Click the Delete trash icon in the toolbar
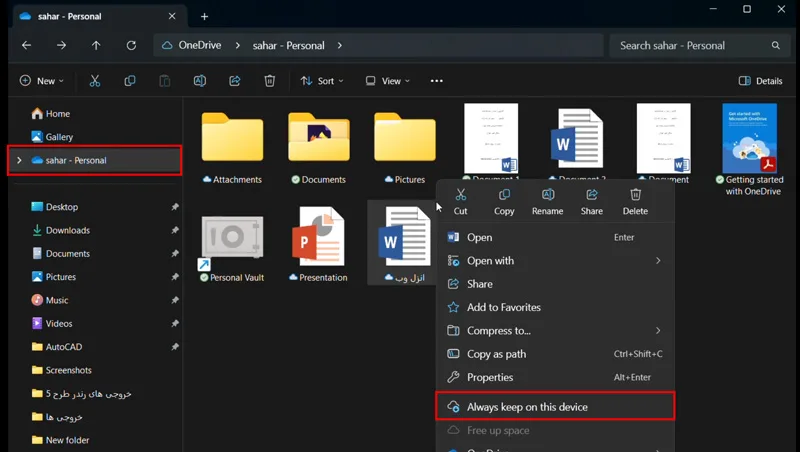Screen dimensions: 800x452 (269, 81)
